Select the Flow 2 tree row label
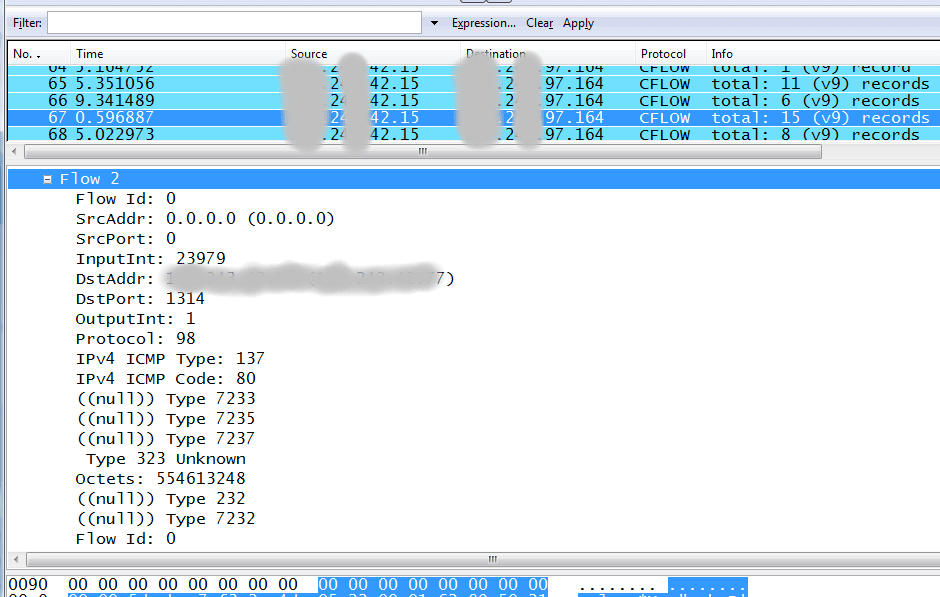940x597 pixels. point(89,179)
